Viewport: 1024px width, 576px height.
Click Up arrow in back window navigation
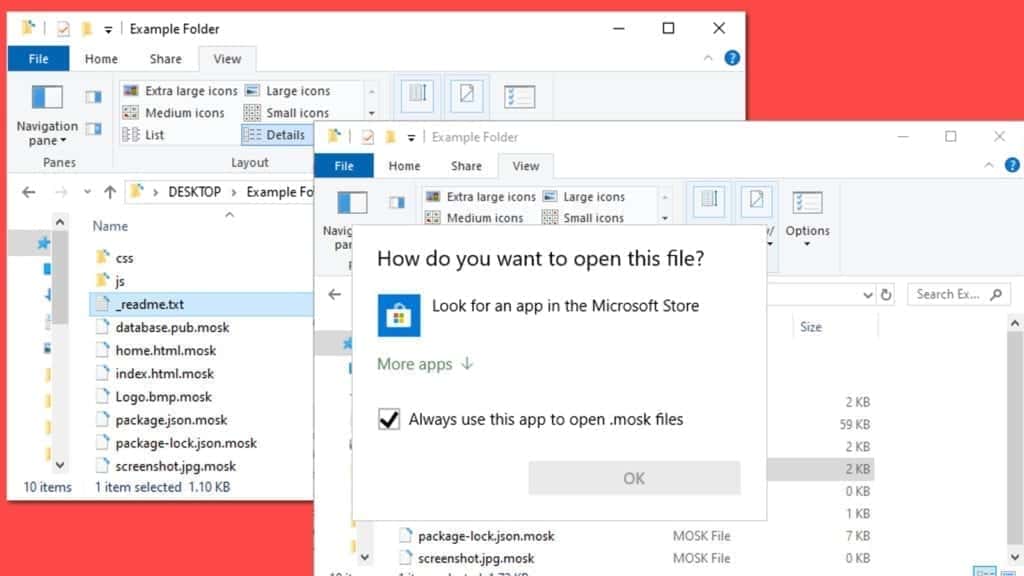[x=110, y=192]
